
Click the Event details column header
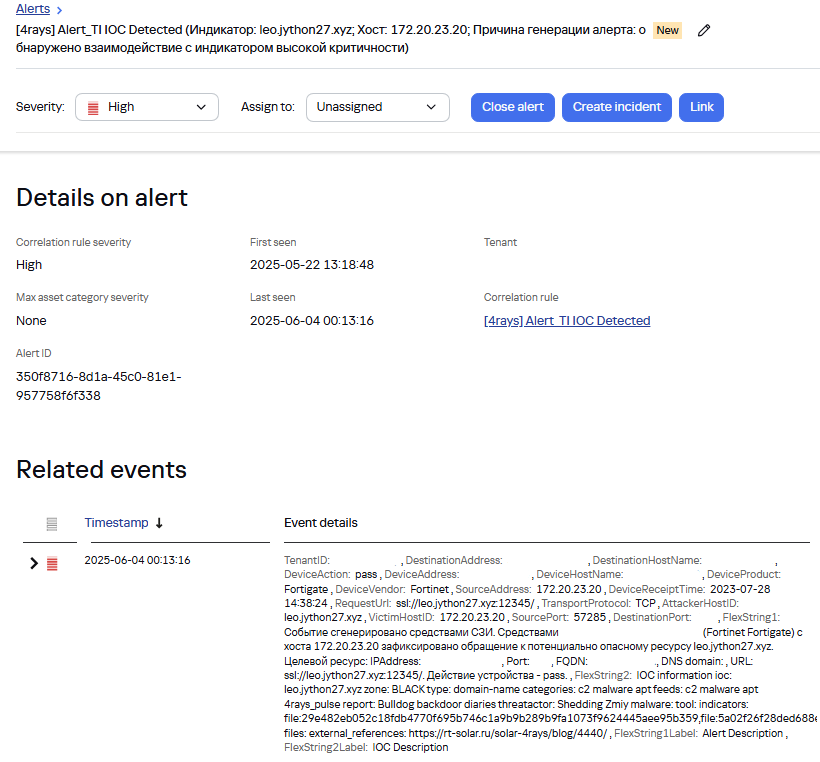click(x=320, y=523)
